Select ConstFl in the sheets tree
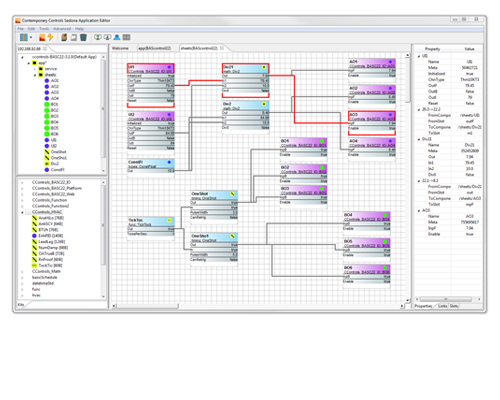 pyautogui.click(x=58, y=170)
